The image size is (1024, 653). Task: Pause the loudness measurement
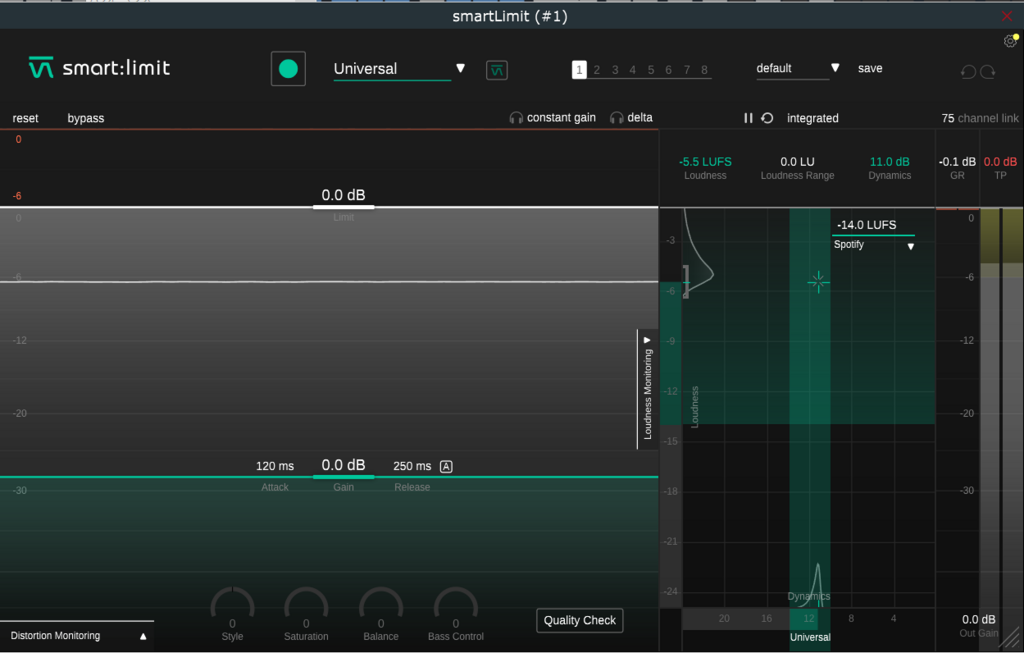click(748, 118)
